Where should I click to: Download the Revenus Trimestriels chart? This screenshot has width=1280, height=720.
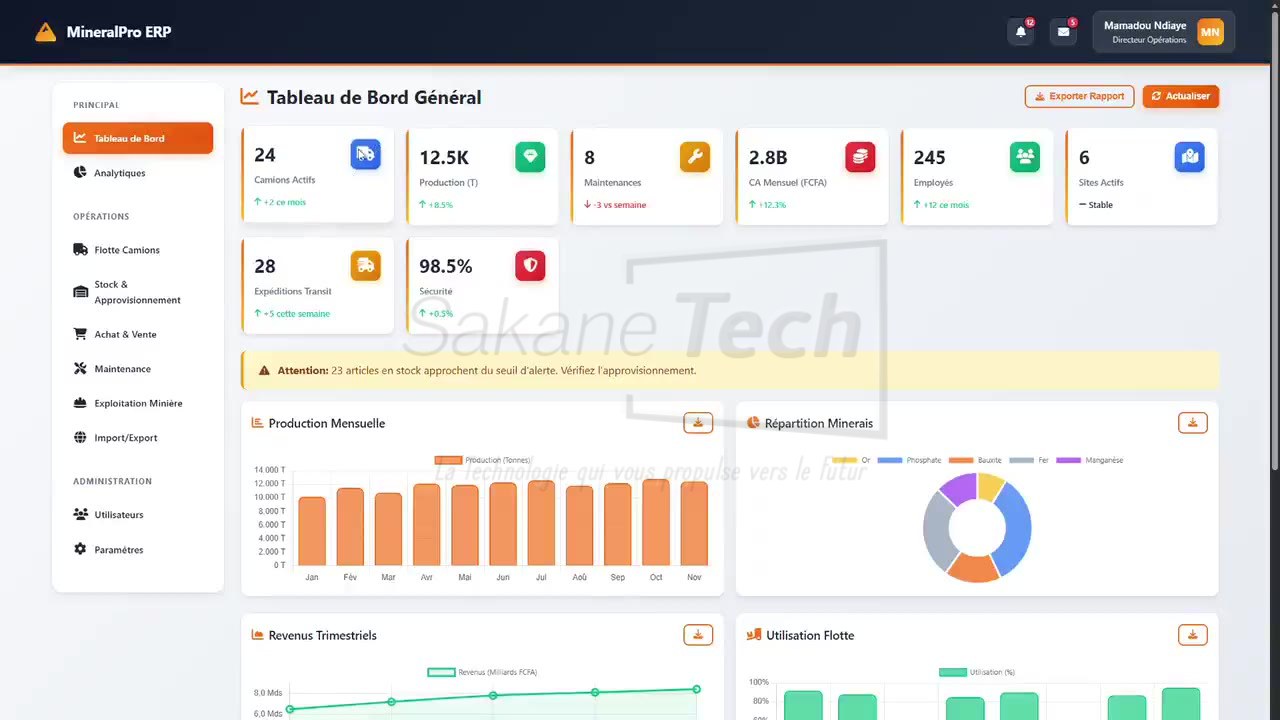point(698,635)
